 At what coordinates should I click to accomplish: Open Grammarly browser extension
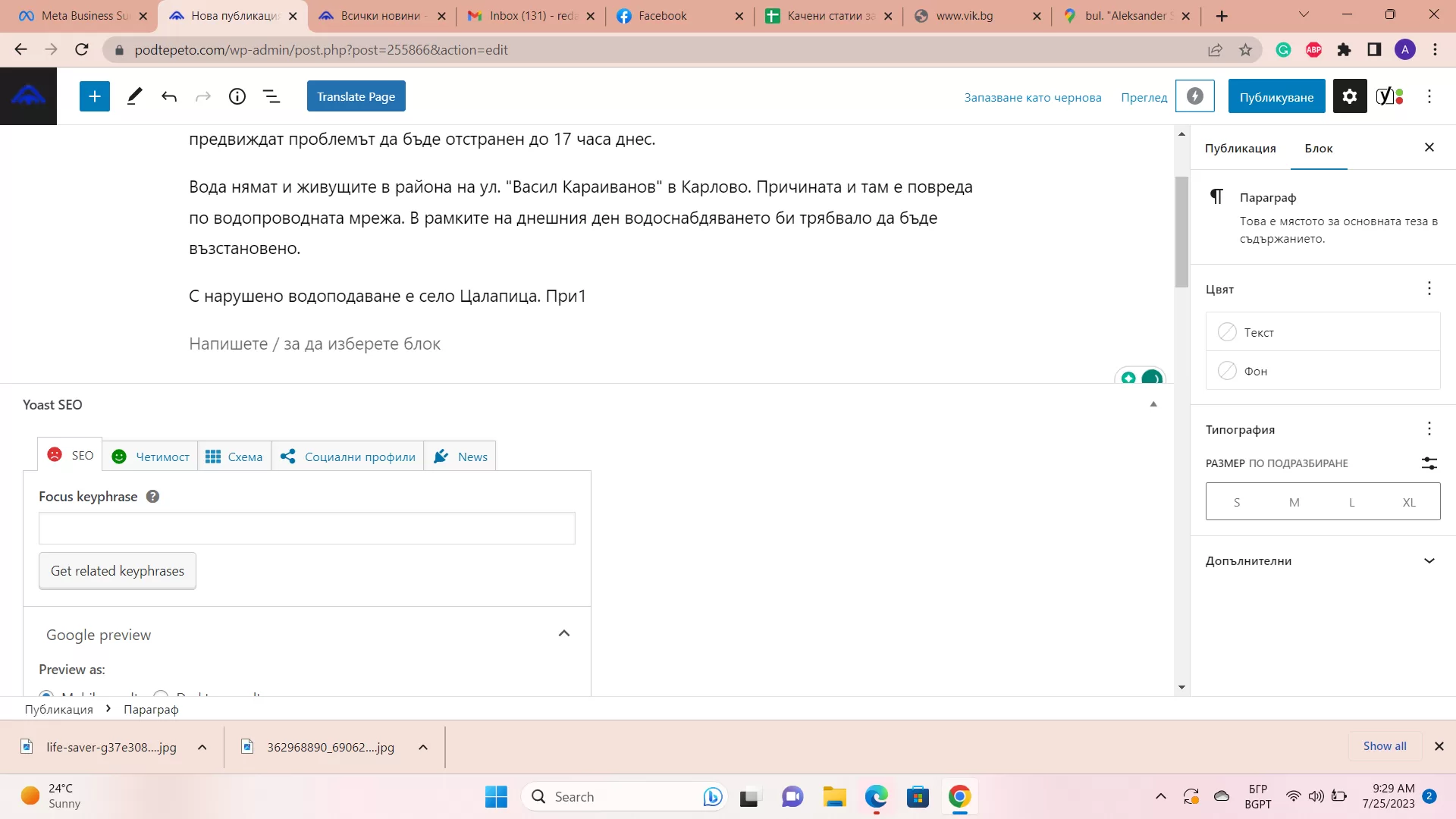(1283, 49)
